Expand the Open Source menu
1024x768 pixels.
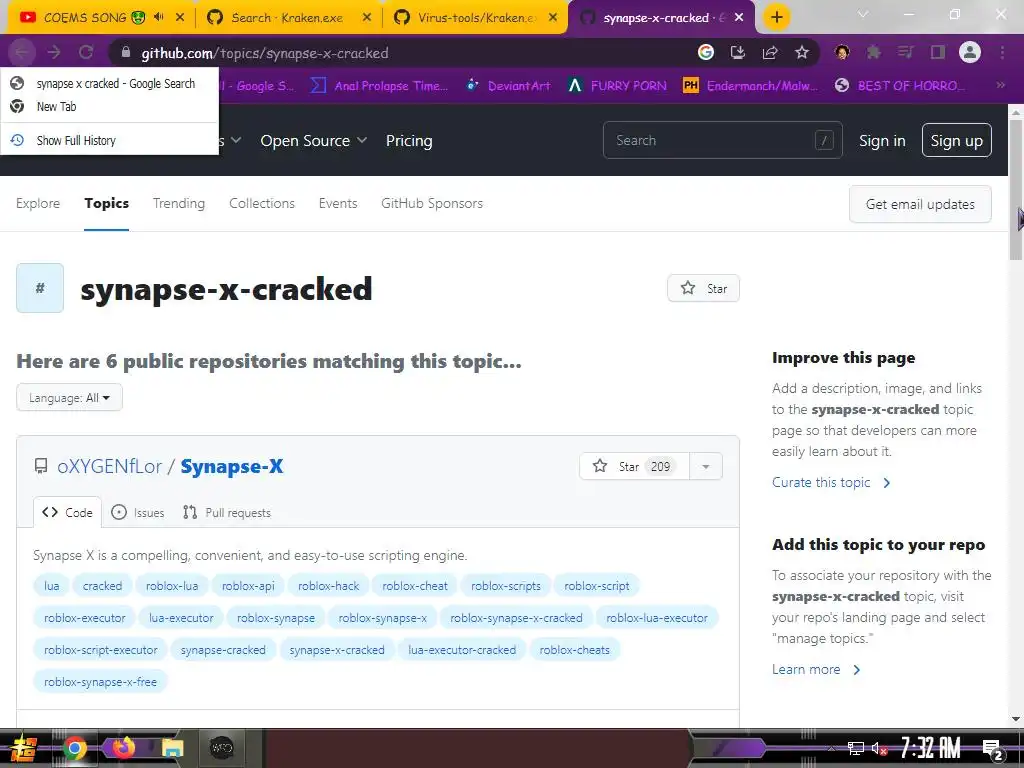(313, 140)
